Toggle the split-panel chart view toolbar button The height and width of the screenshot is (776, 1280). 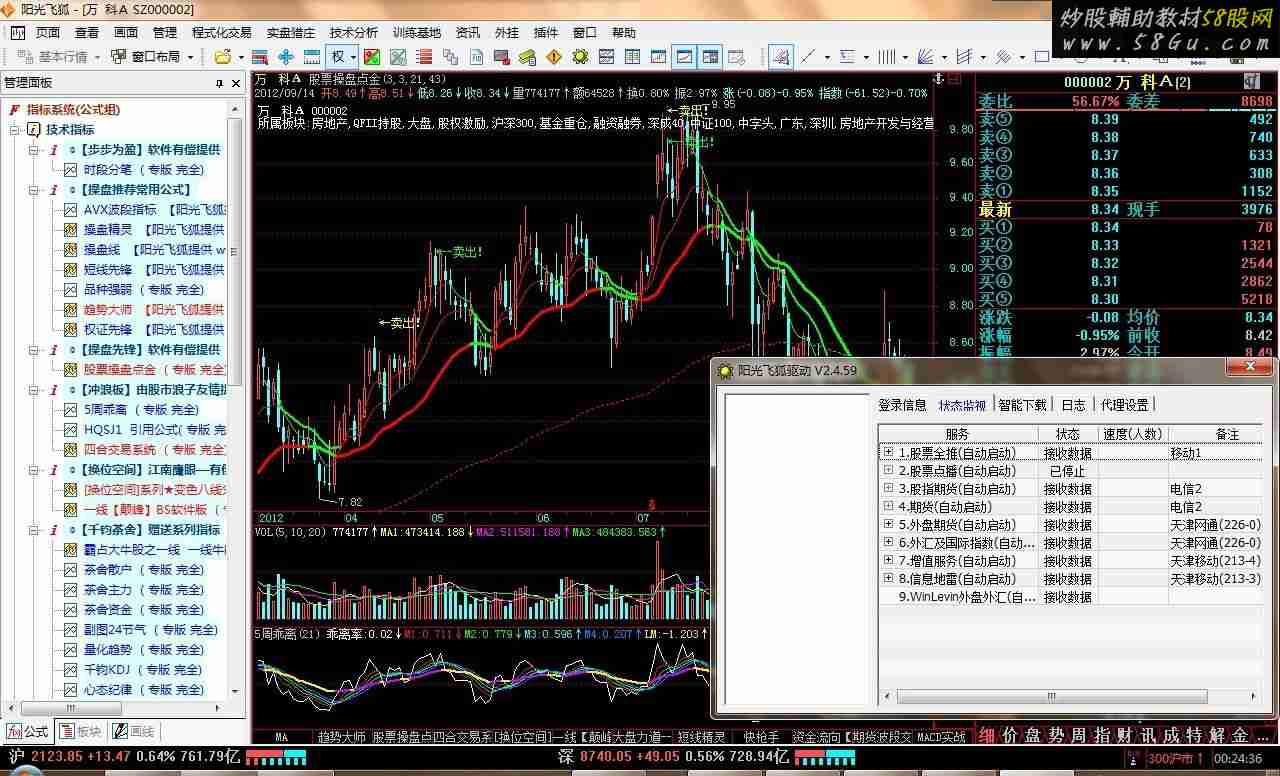click(x=711, y=57)
